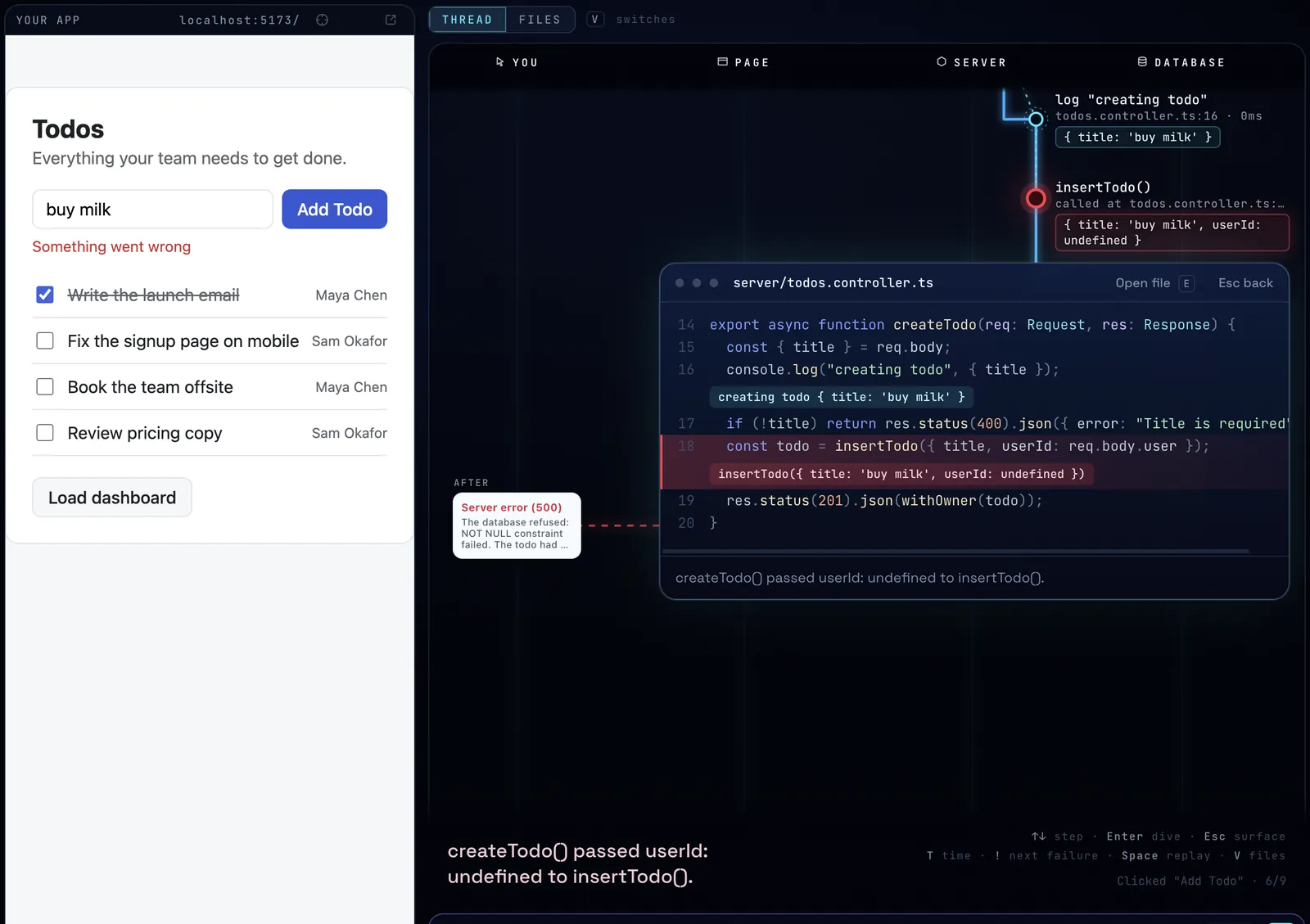The height and width of the screenshot is (924, 1310).
Task: Click the code panel footer summary text
Action: tap(860, 578)
